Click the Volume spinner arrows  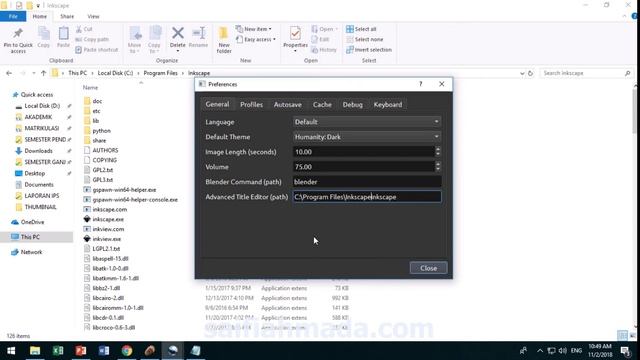438,167
